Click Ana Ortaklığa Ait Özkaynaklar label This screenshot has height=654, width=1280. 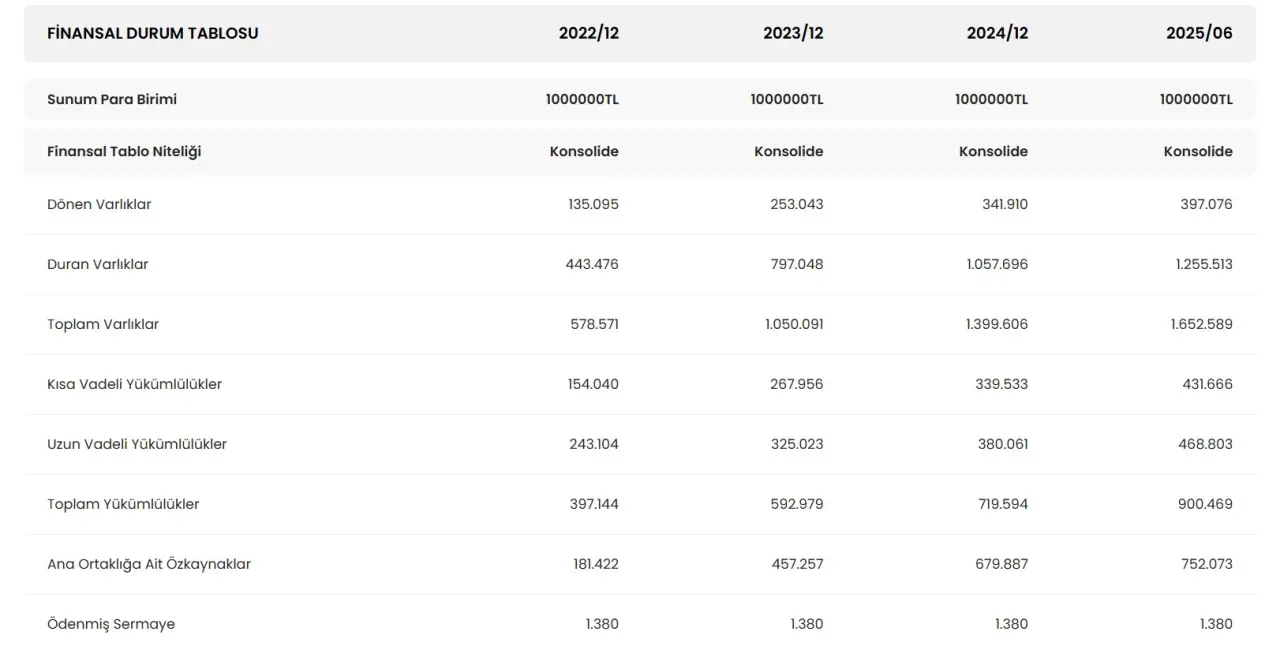click(149, 564)
